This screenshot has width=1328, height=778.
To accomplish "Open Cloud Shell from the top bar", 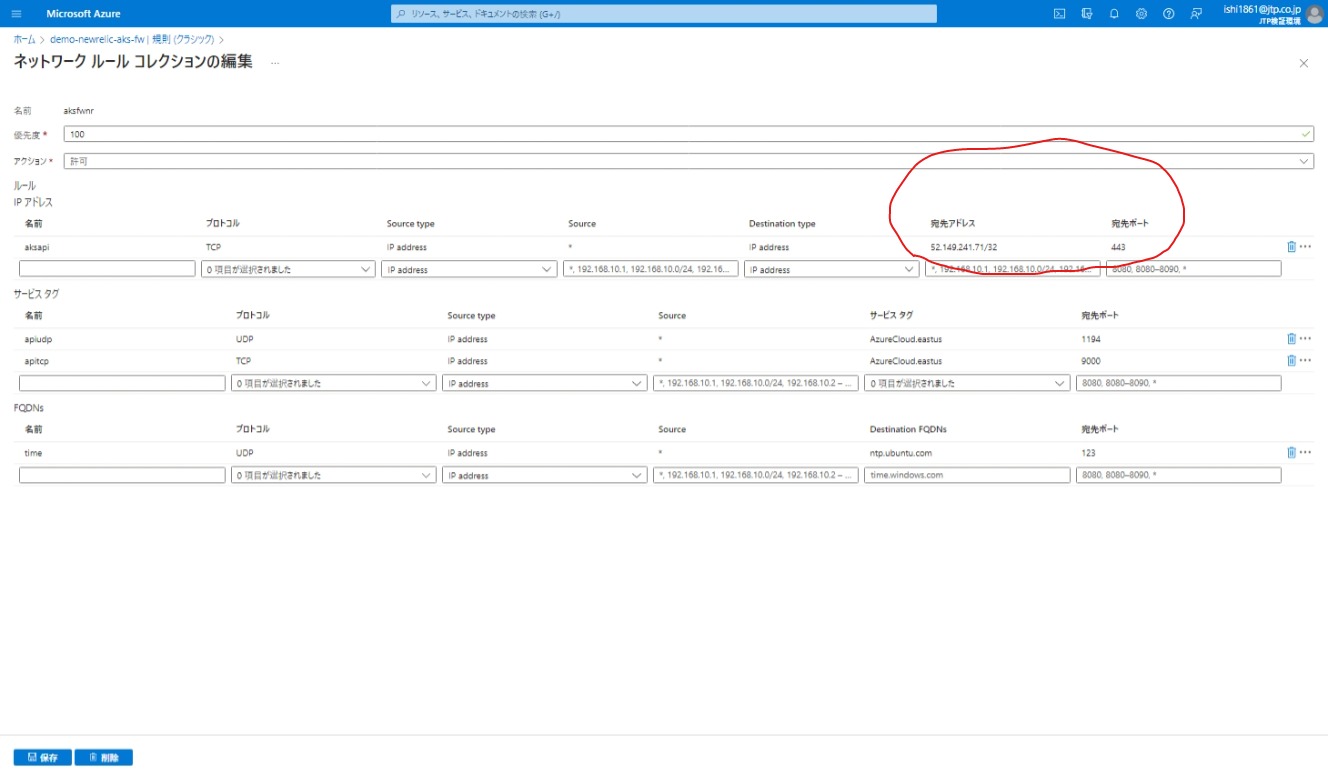I will point(1059,14).
